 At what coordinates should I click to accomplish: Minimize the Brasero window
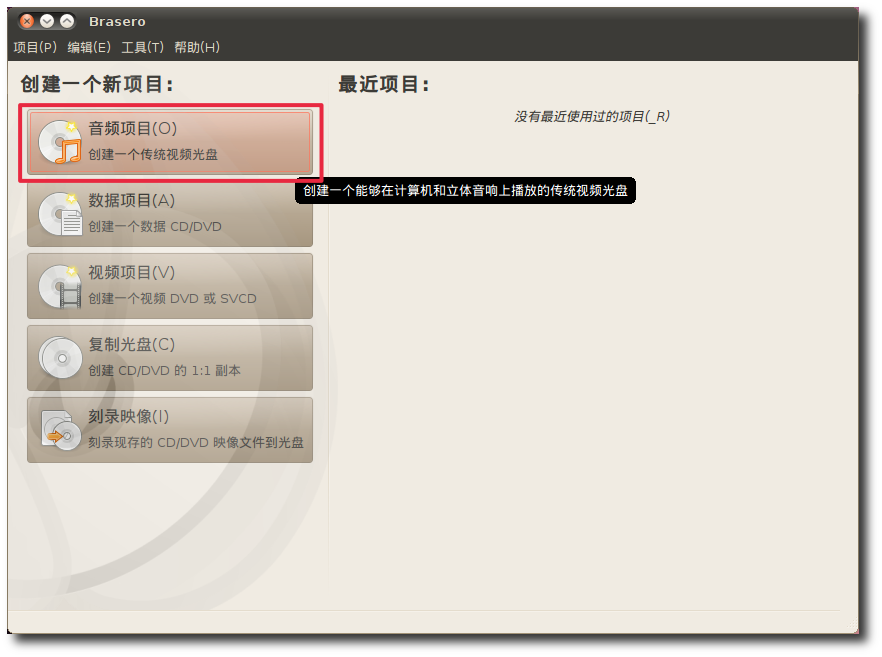(x=47, y=21)
